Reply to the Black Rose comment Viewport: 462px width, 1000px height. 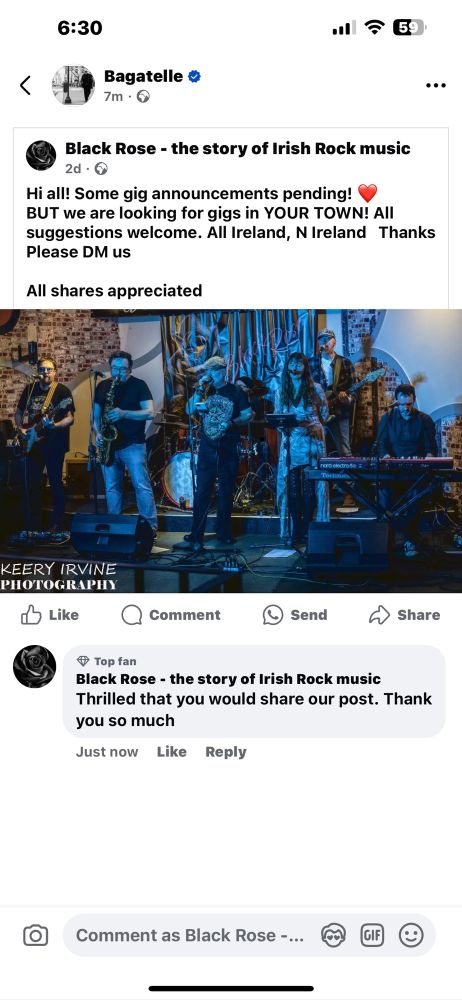point(226,752)
